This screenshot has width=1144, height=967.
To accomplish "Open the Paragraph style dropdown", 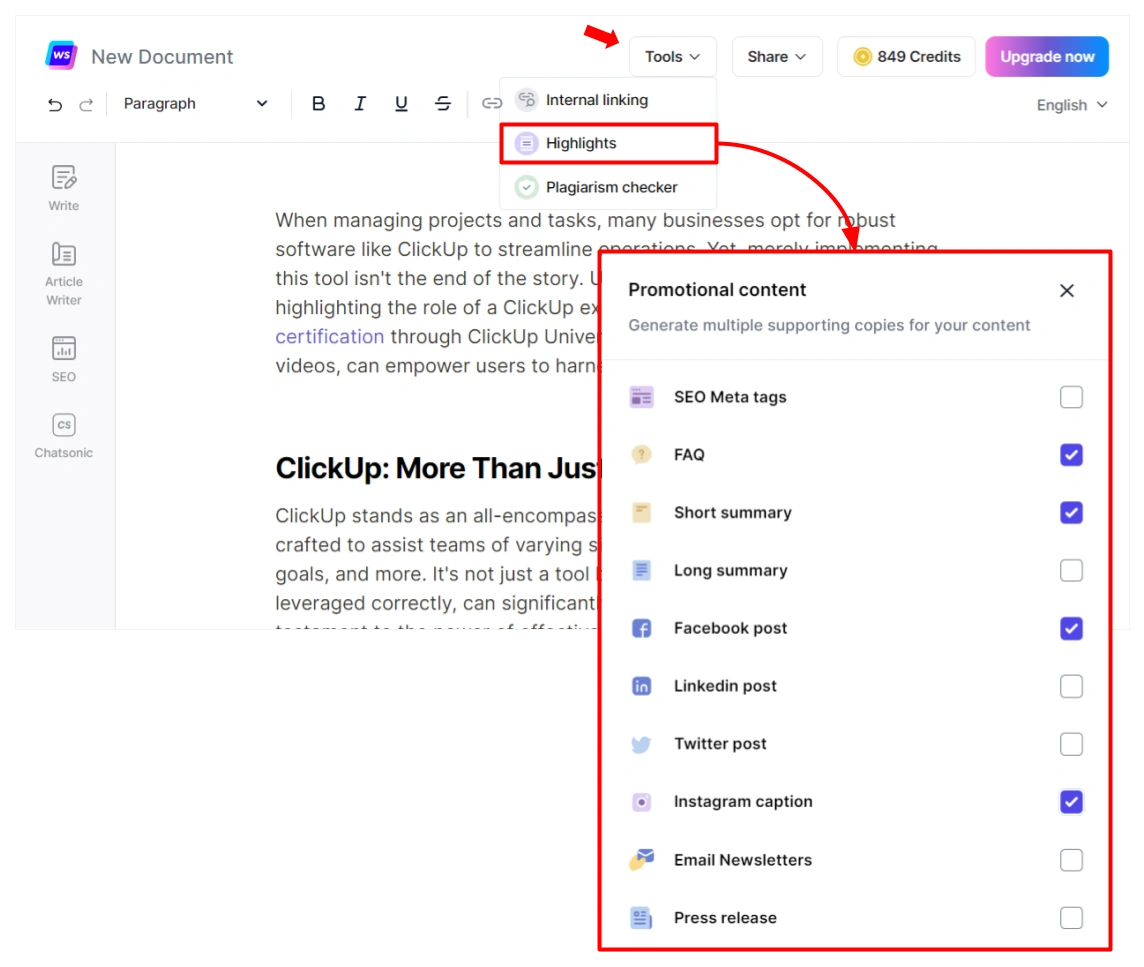I will [x=195, y=104].
